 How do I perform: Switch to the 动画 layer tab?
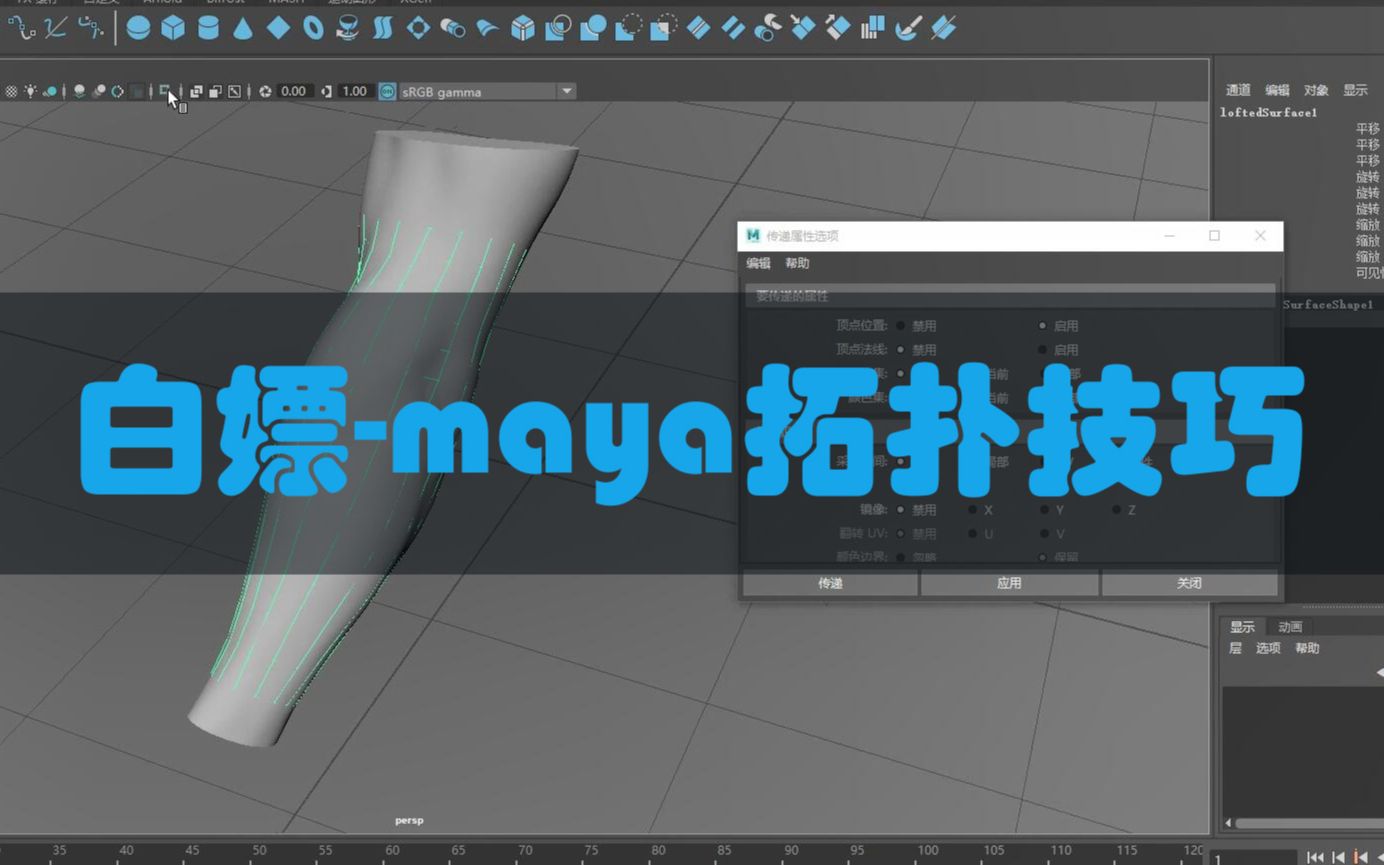[1290, 627]
